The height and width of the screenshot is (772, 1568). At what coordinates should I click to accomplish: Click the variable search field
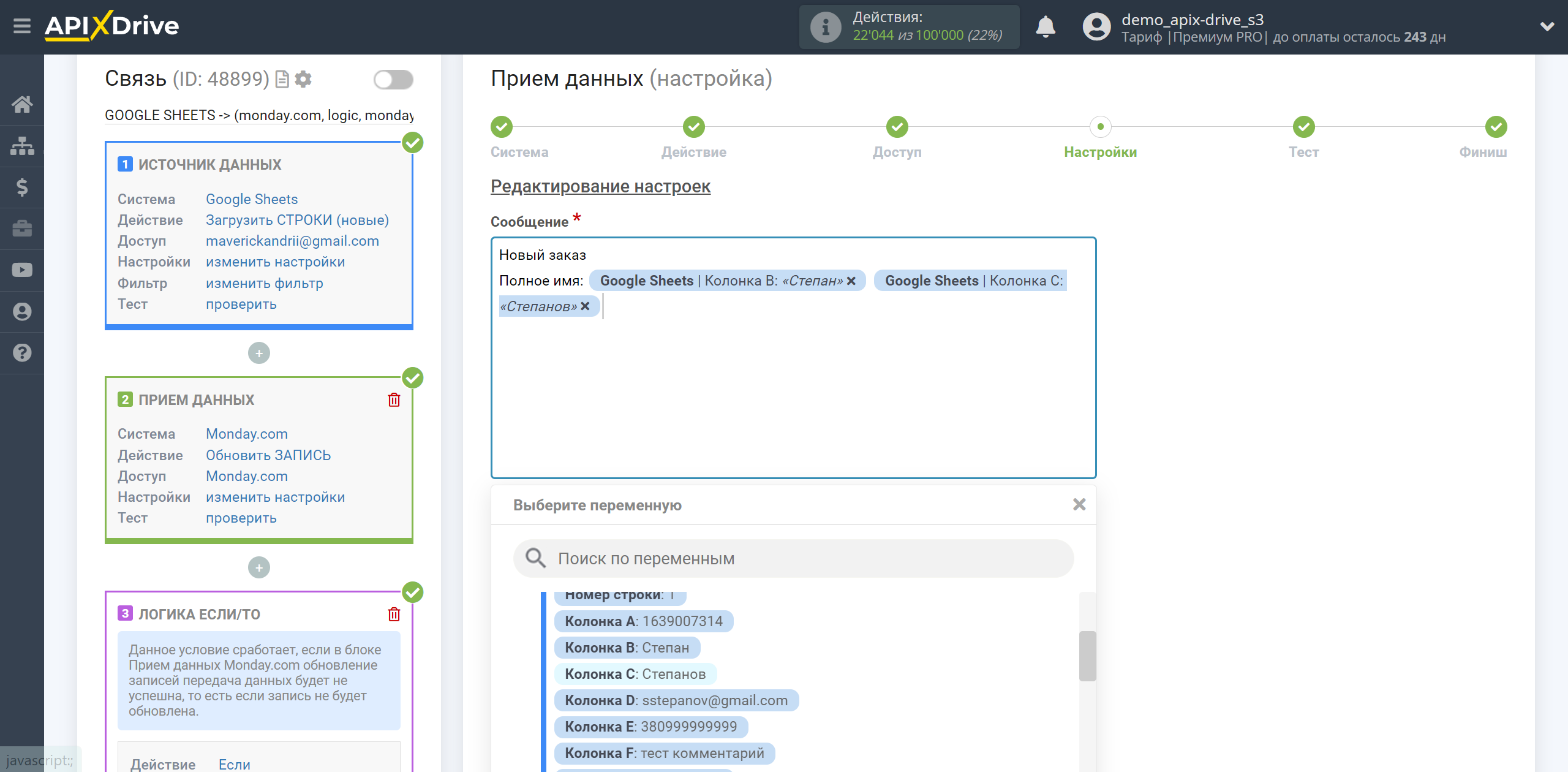click(793, 558)
